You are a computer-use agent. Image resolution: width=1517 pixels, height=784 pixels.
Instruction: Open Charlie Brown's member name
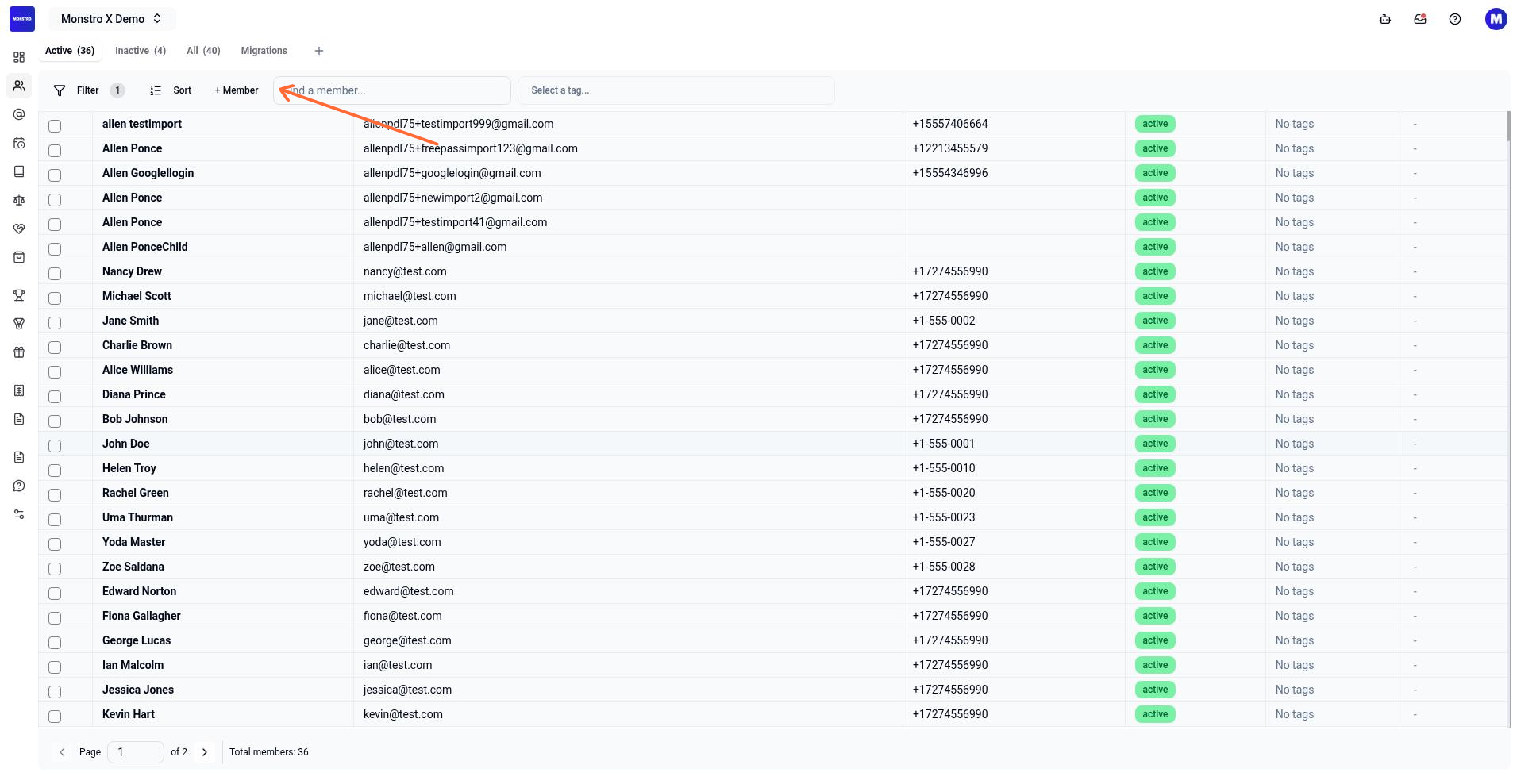click(137, 345)
